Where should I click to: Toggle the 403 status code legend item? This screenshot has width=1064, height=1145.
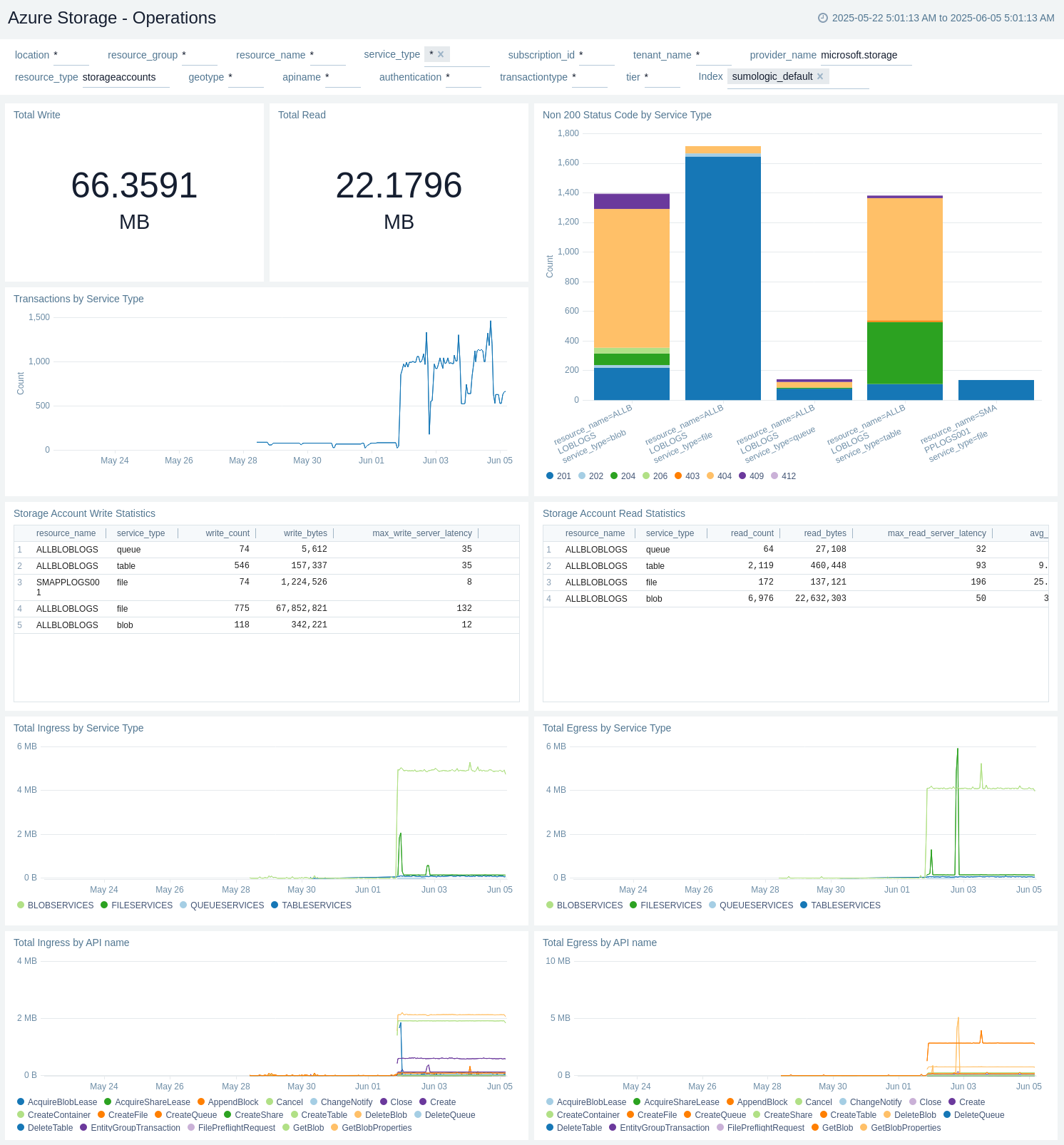[x=687, y=476]
